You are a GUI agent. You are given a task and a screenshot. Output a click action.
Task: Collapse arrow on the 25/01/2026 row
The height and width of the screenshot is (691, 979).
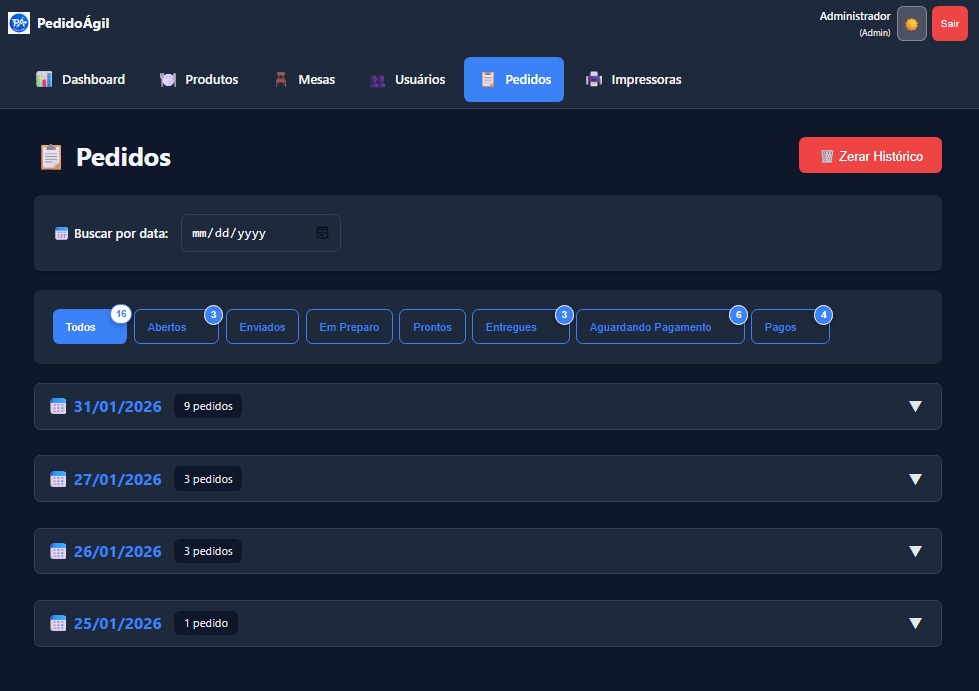click(x=913, y=622)
